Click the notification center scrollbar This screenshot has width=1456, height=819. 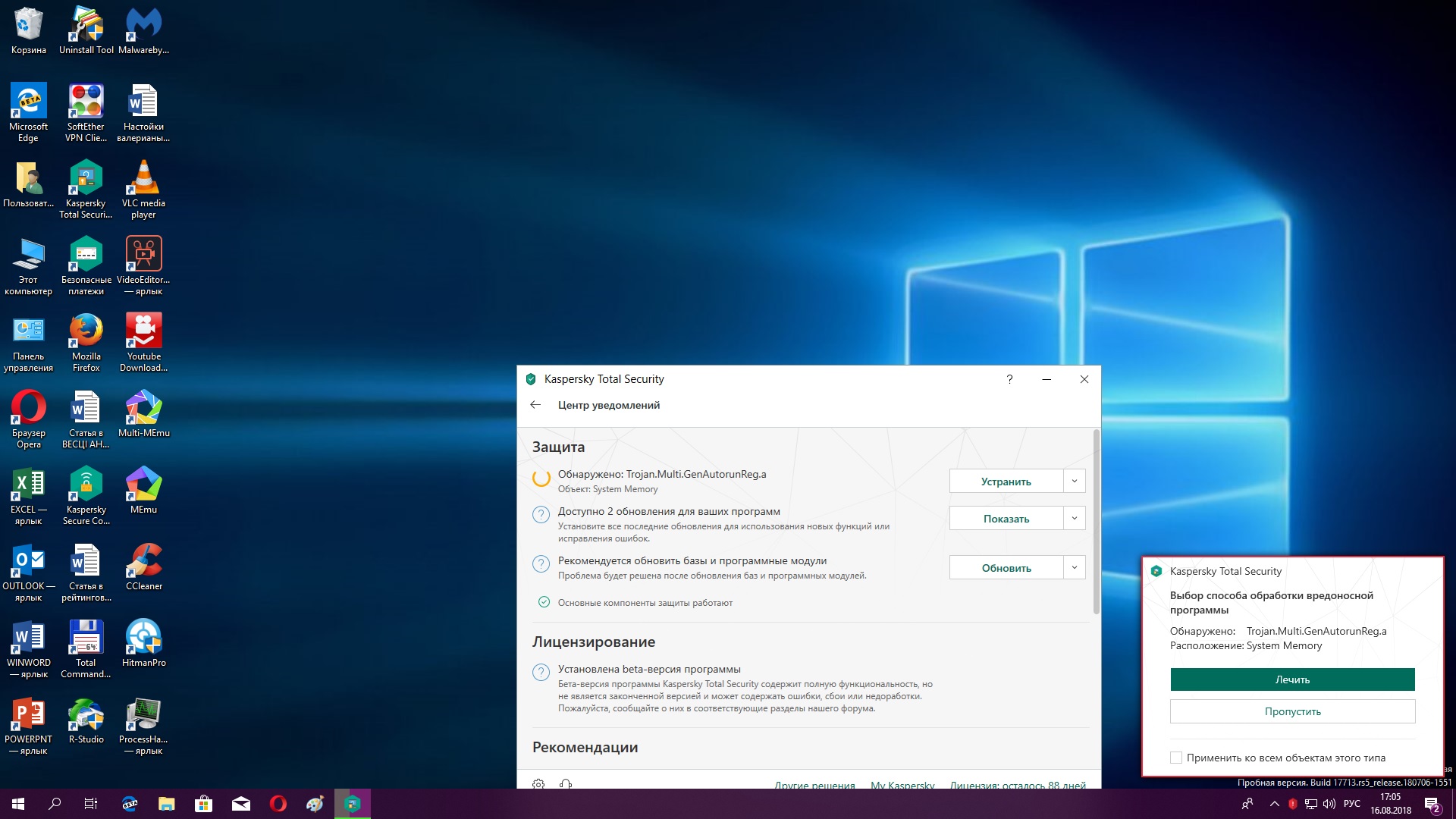pos(1096,523)
